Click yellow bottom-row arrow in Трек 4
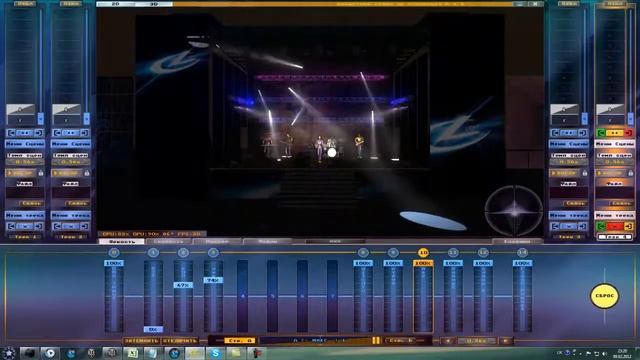This screenshot has height=360, width=640. [629, 226]
